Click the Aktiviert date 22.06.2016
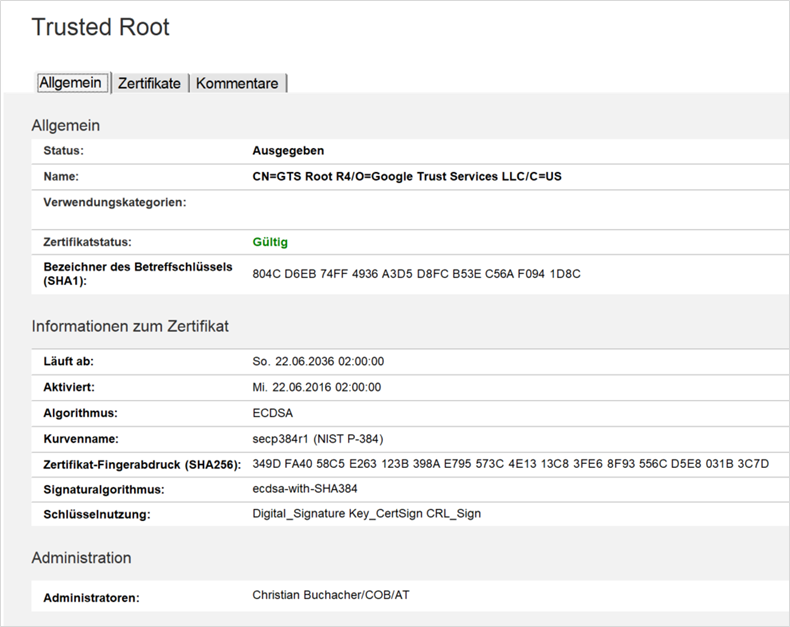Viewport: 790px width, 627px height. pyautogui.click(x=316, y=387)
